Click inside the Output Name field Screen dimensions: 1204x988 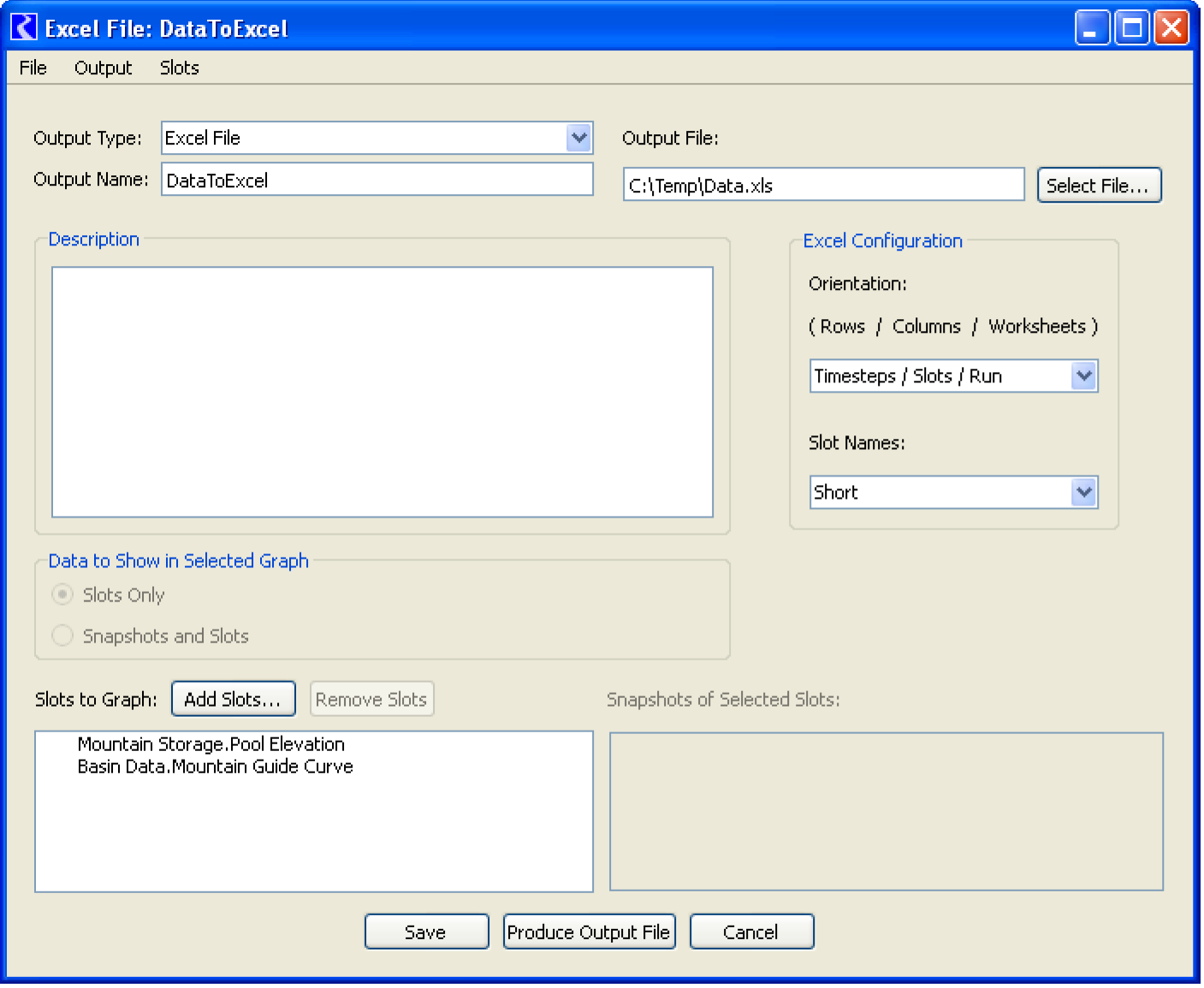[377, 180]
